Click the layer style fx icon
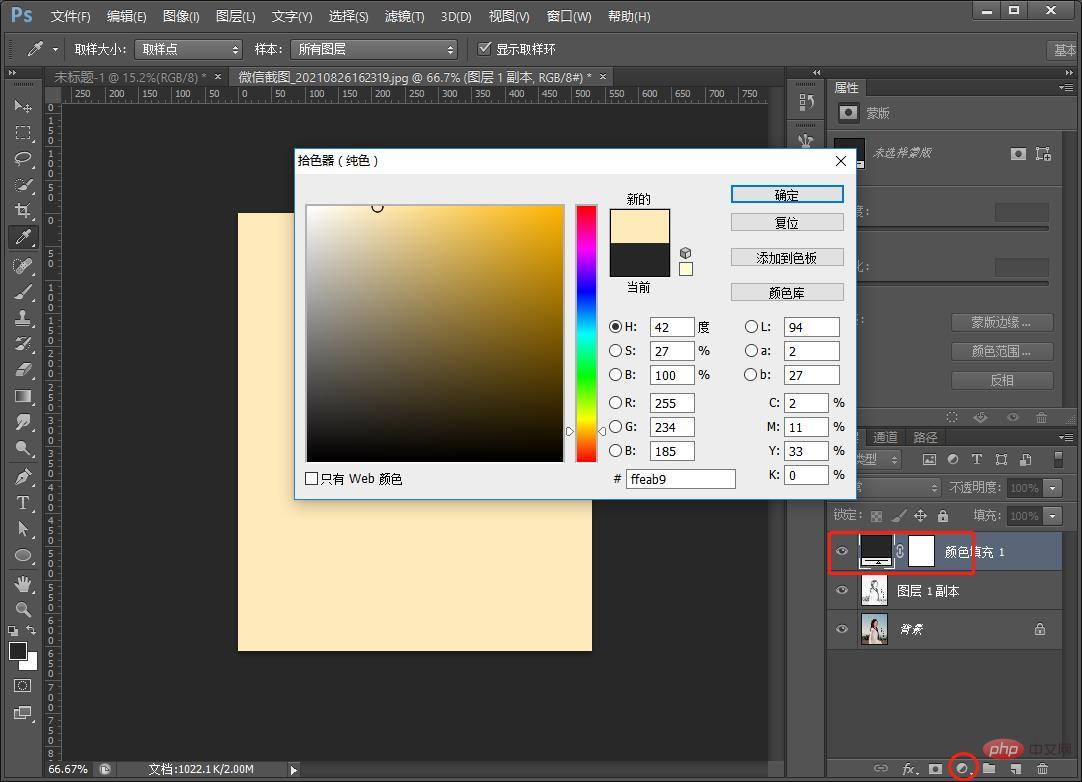 [909, 768]
